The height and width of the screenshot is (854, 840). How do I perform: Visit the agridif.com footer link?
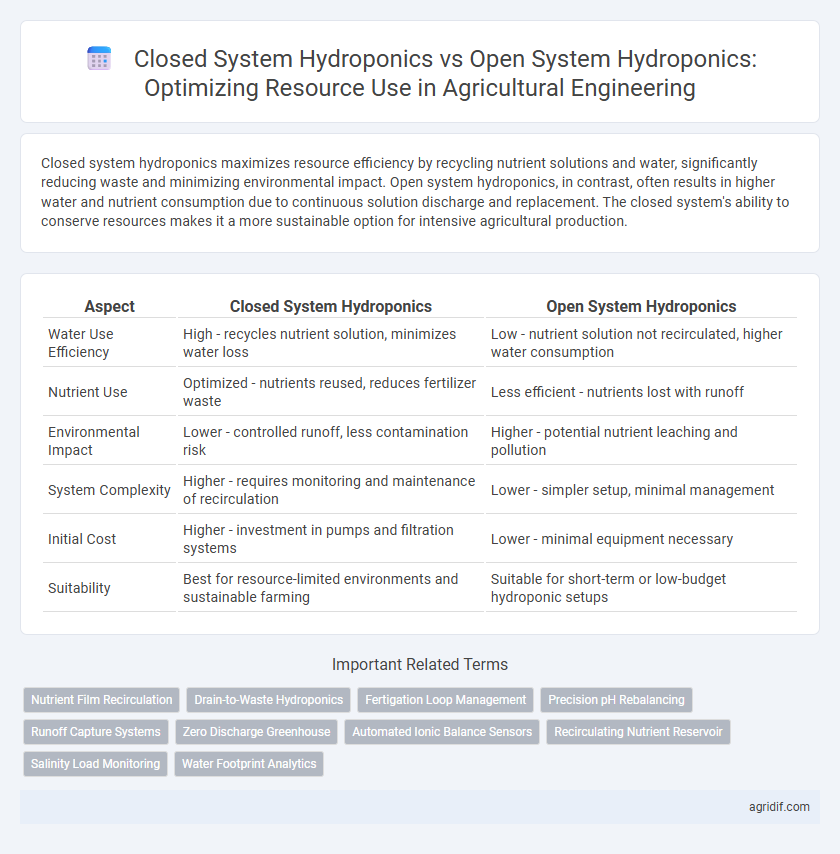pos(779,807)
